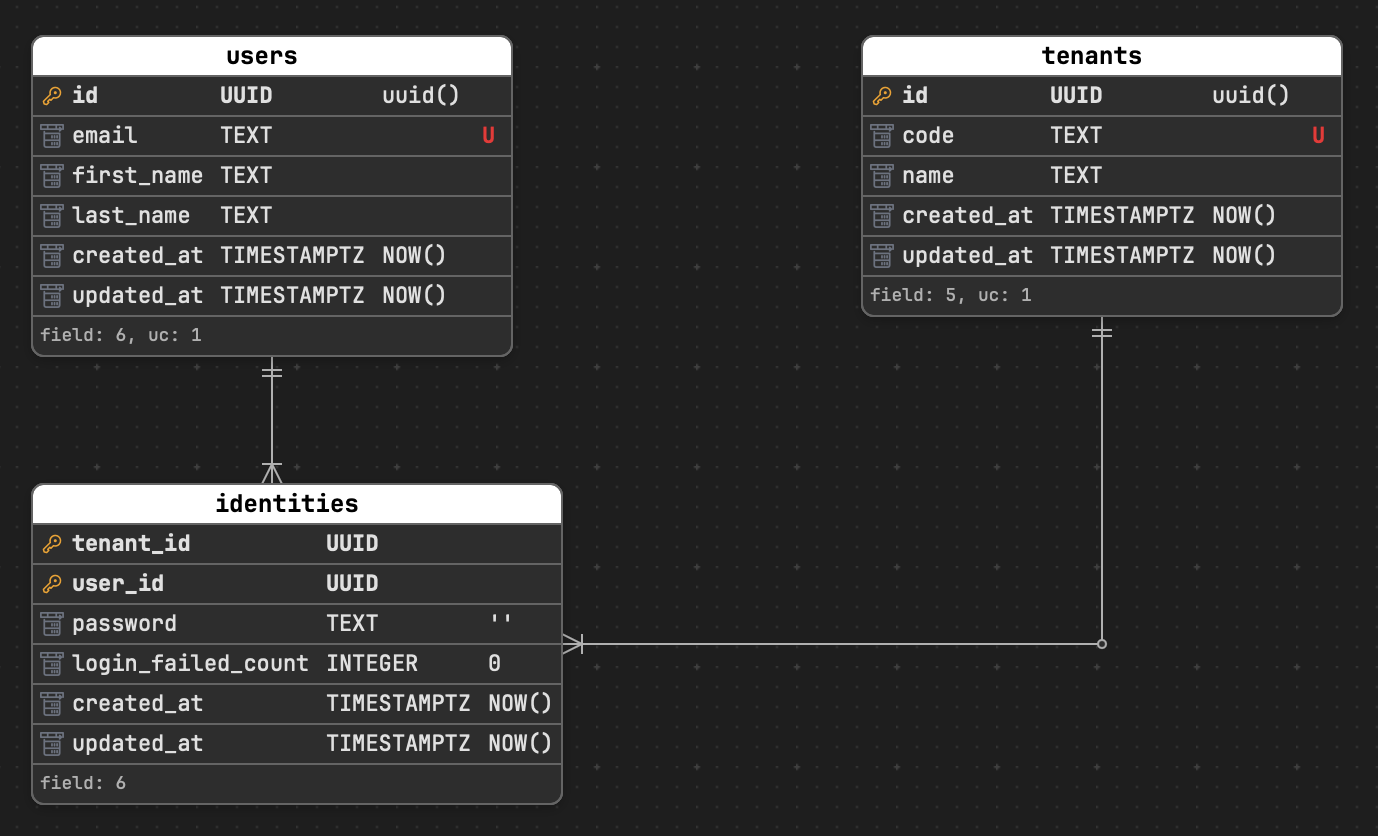Click the column icon next to email field

(x=51, y=135)
